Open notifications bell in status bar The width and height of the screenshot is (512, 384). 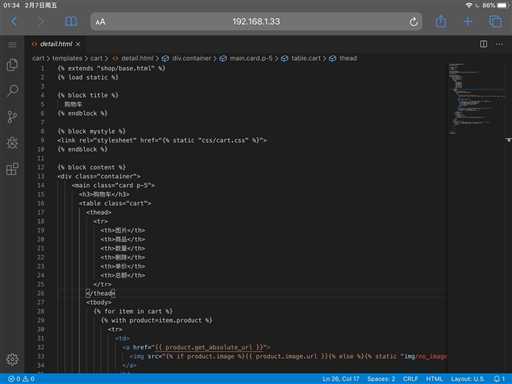(499, 379)
